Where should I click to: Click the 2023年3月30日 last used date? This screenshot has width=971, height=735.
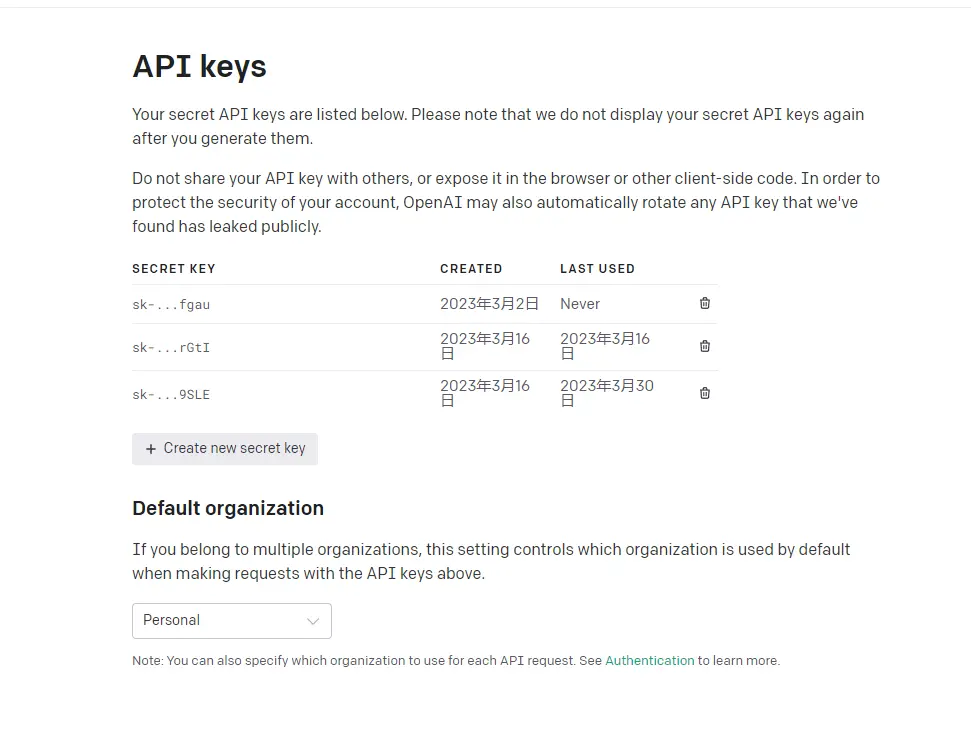tap(606, 392)
